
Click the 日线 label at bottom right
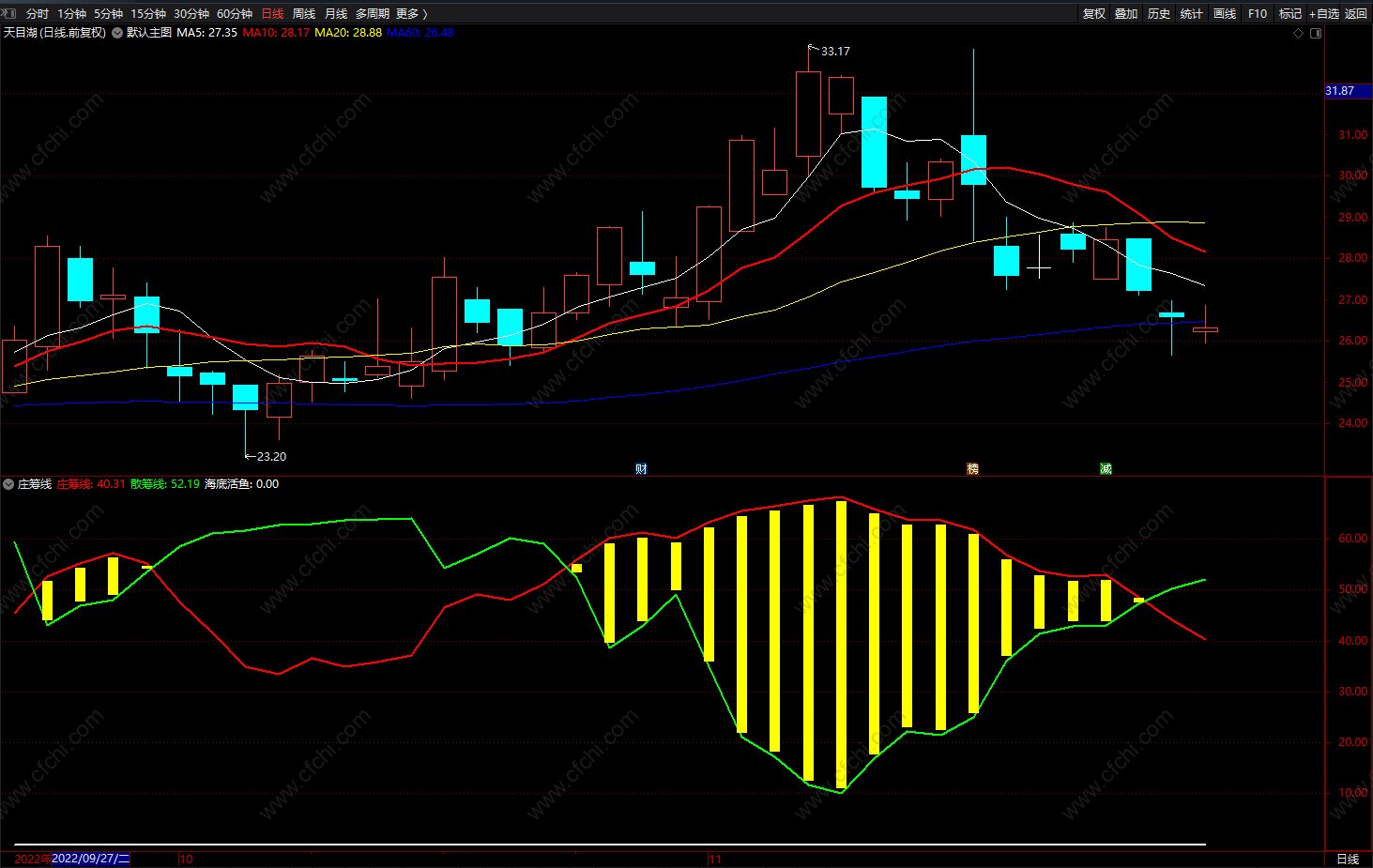tap(1348, 860)
